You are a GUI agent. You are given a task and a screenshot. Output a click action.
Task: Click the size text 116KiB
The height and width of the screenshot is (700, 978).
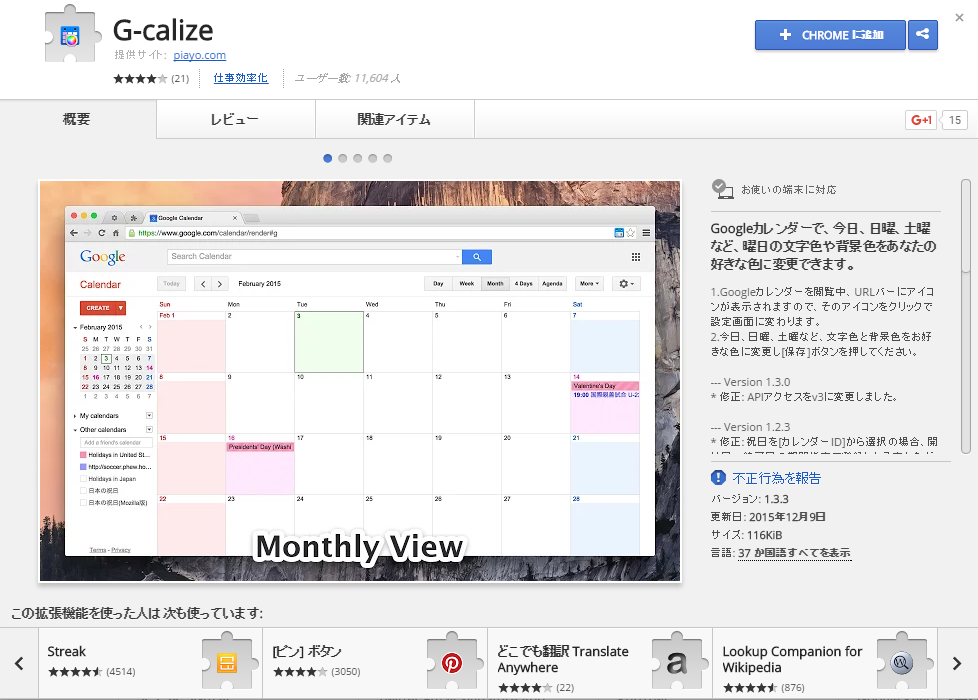tap(764, 535)
